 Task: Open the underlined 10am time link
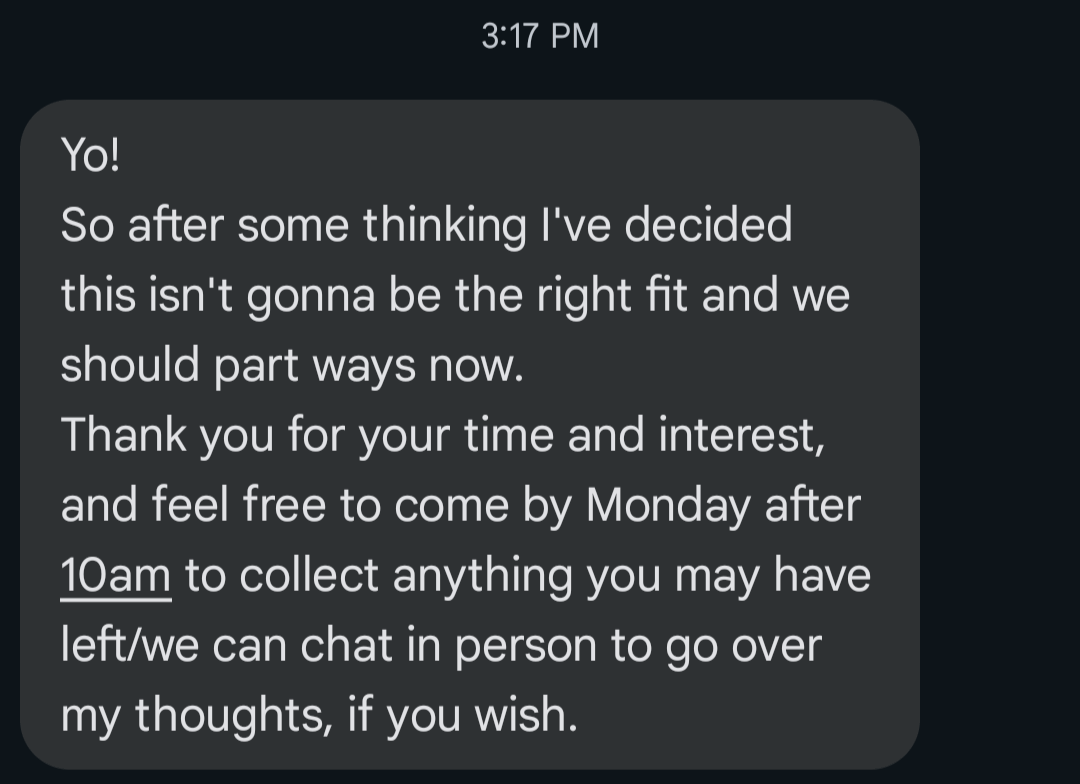point(116,575)
